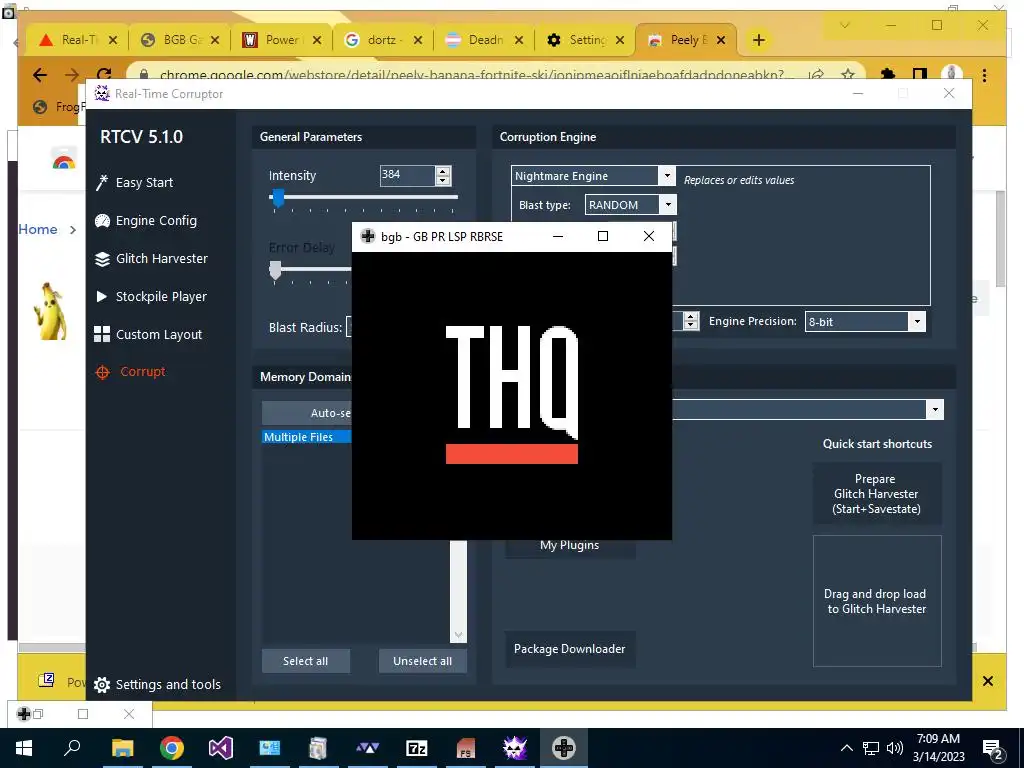
Task: Open Windows taskbar search
Action: pyautogui.click(x=72, y=748)
